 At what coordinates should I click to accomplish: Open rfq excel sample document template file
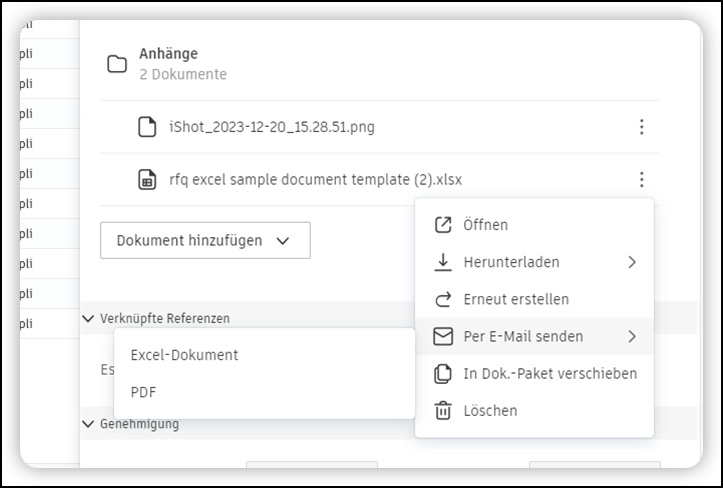(x=315, y=180)
